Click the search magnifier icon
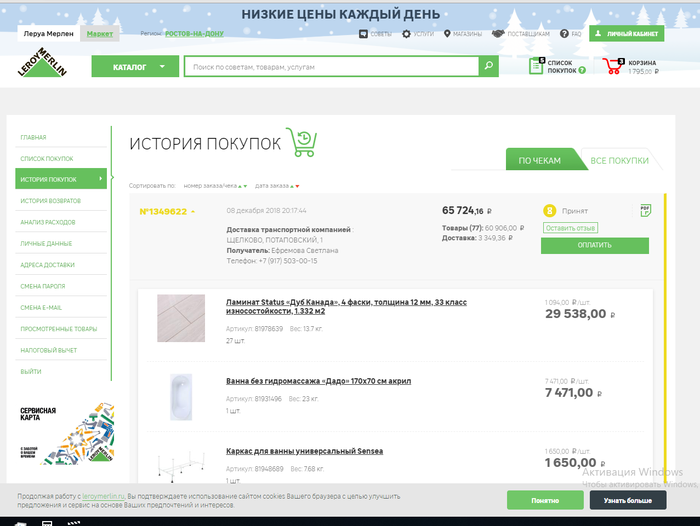The width and height of the screenshot is (700, 526). click(489, 66)
